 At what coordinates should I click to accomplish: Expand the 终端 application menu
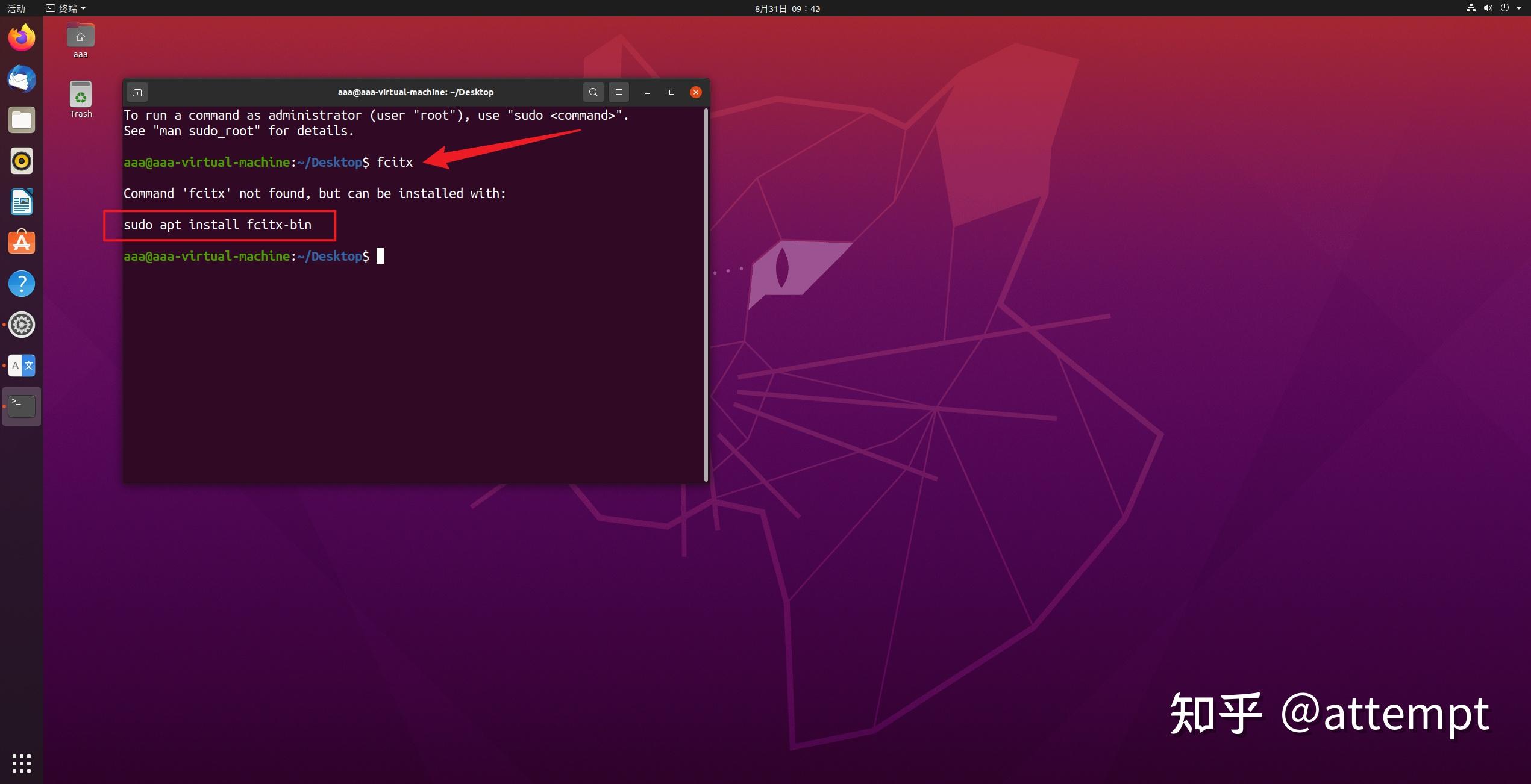coord(65,8)
